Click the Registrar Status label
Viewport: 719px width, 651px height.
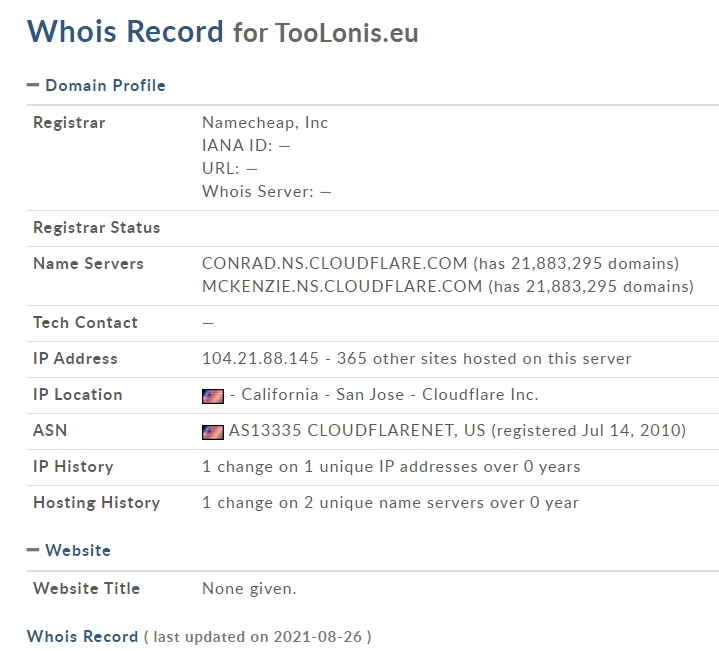click(96, 227)
